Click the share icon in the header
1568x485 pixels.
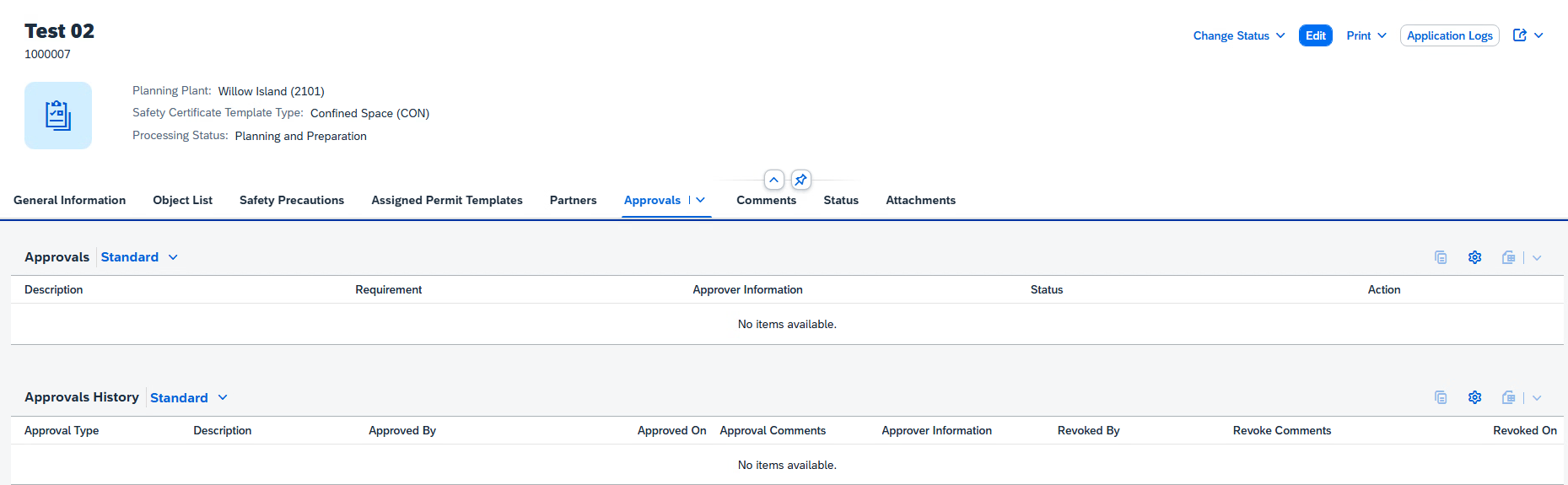pos(1520,35)
